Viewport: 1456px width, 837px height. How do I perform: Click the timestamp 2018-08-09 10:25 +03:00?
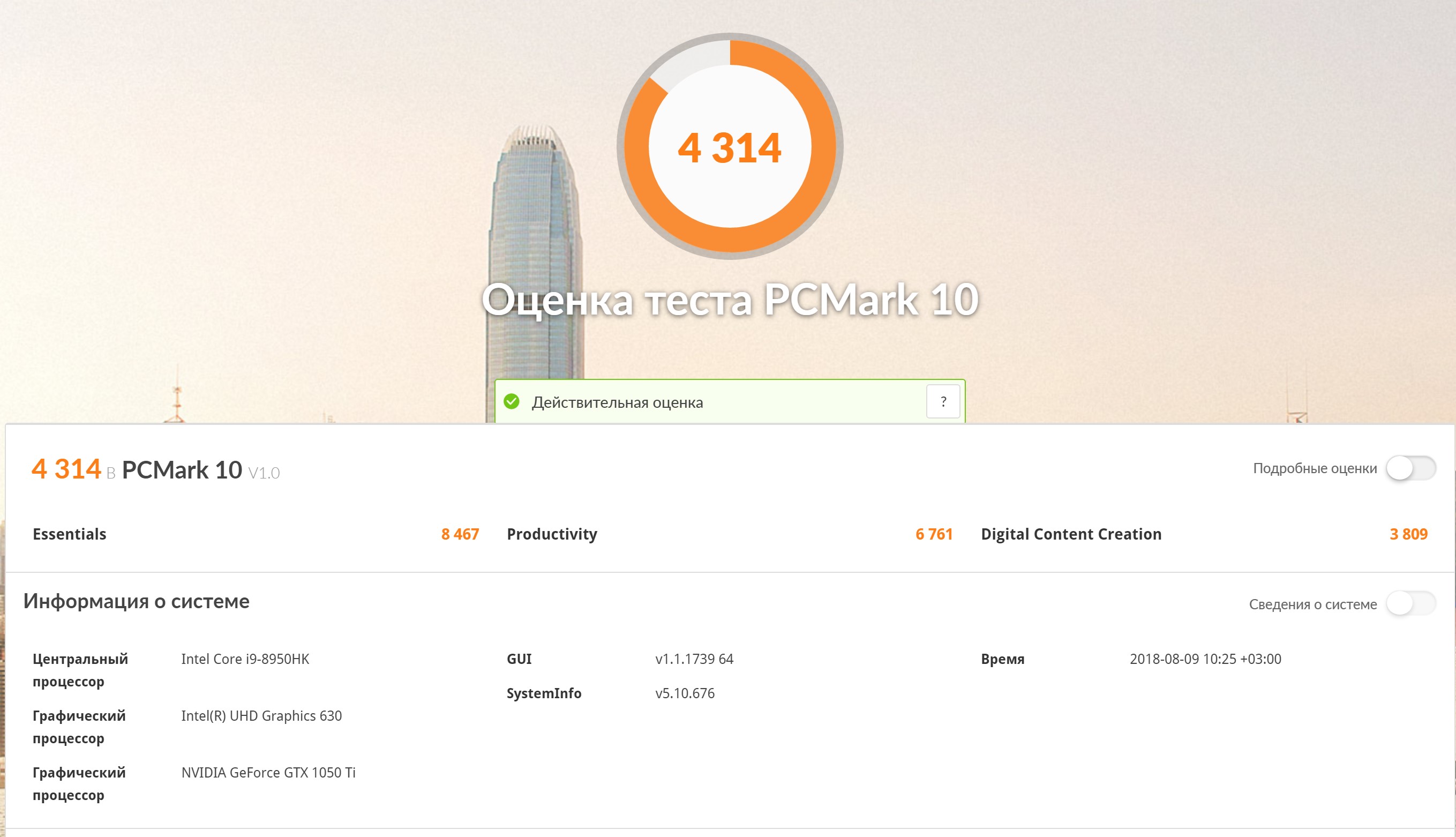(x=1205, y=659)
